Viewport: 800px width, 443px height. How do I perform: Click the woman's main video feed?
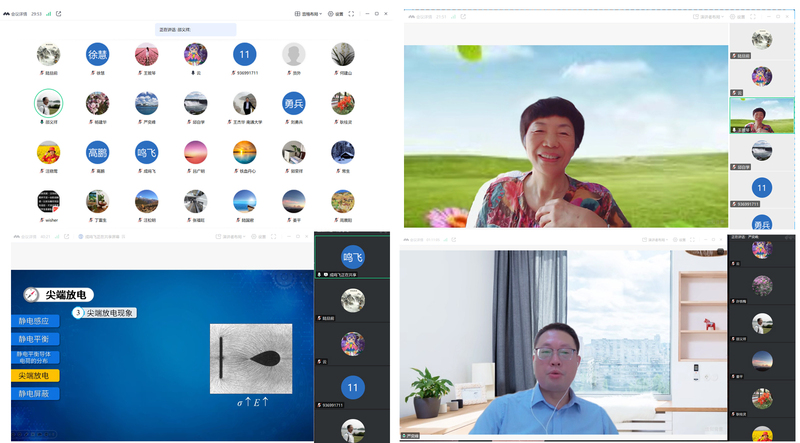pyautogui.click(x=566, y=136)
